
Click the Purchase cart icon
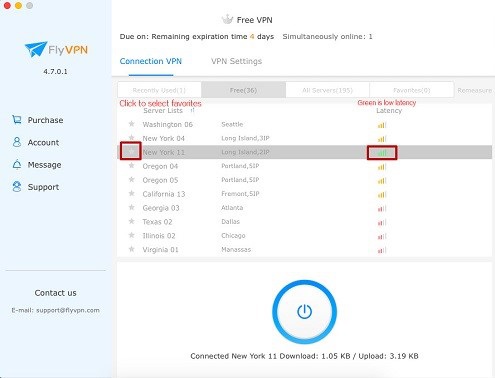(x=17, y=119)
